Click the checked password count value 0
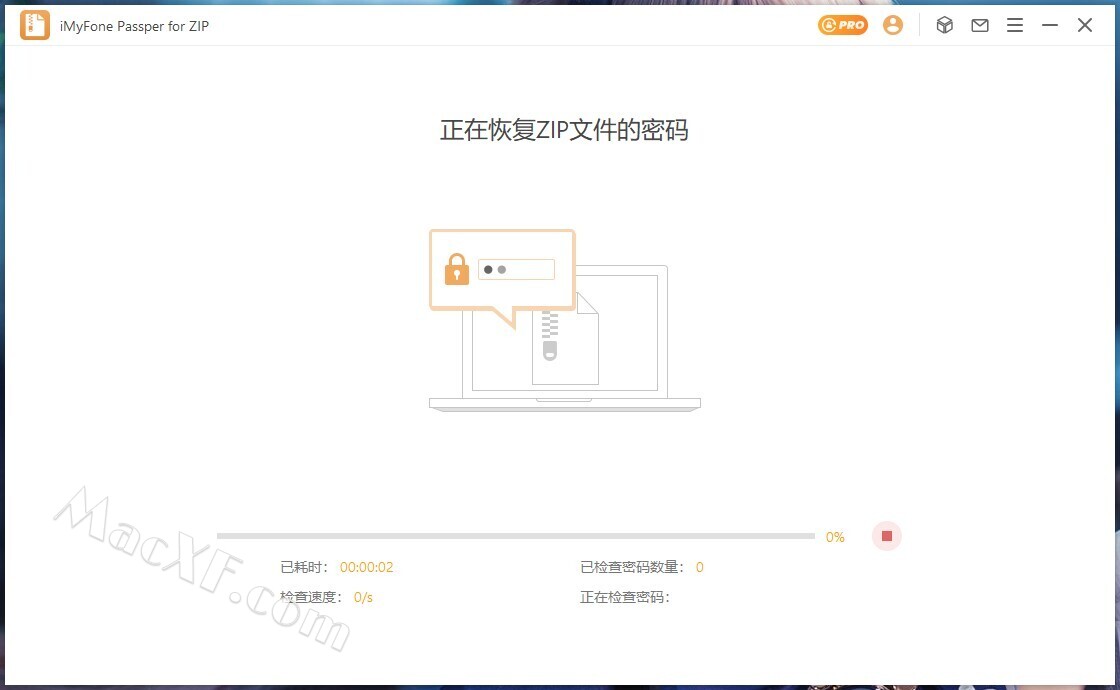Viewport: 1120px width, 690px height. (699, 567)
